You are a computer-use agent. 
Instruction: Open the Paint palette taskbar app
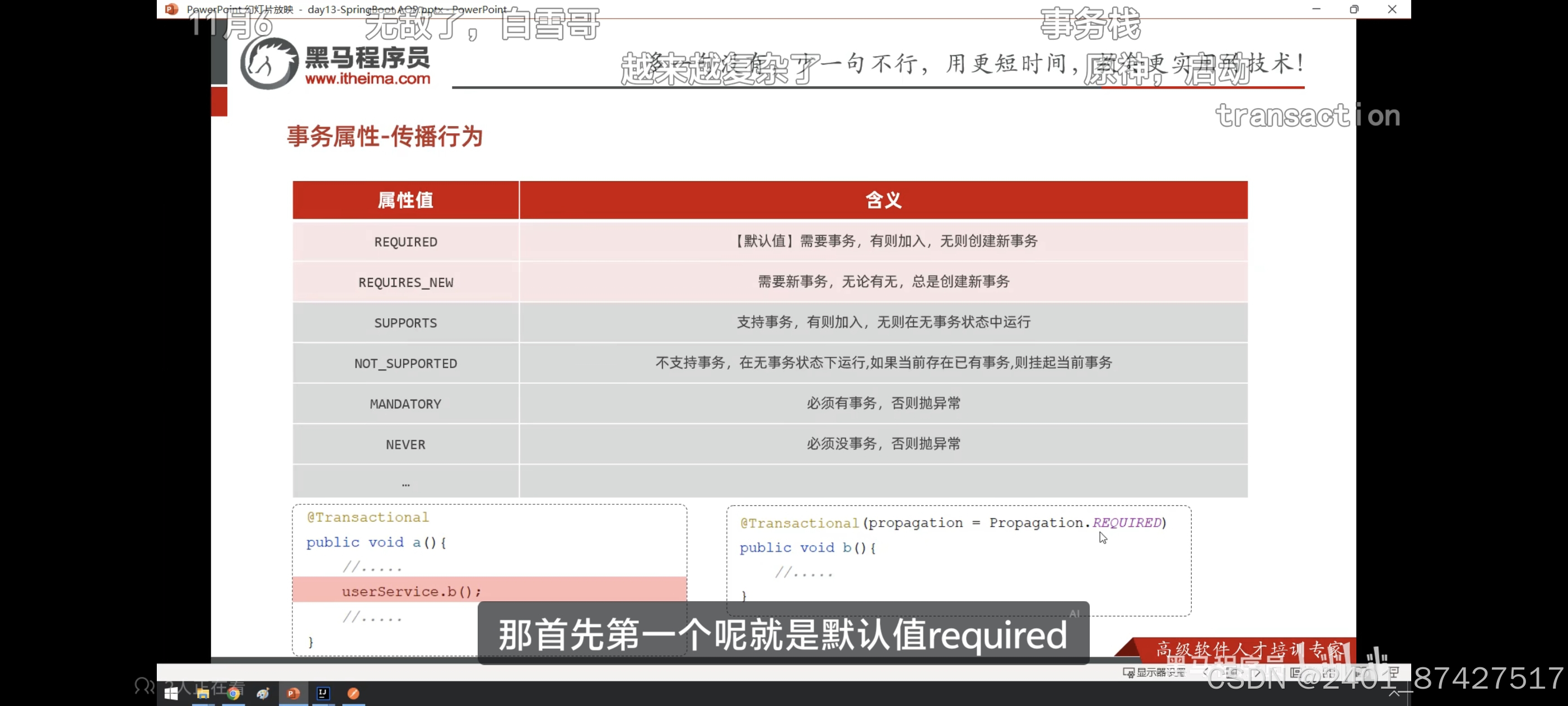click(263, 693)
